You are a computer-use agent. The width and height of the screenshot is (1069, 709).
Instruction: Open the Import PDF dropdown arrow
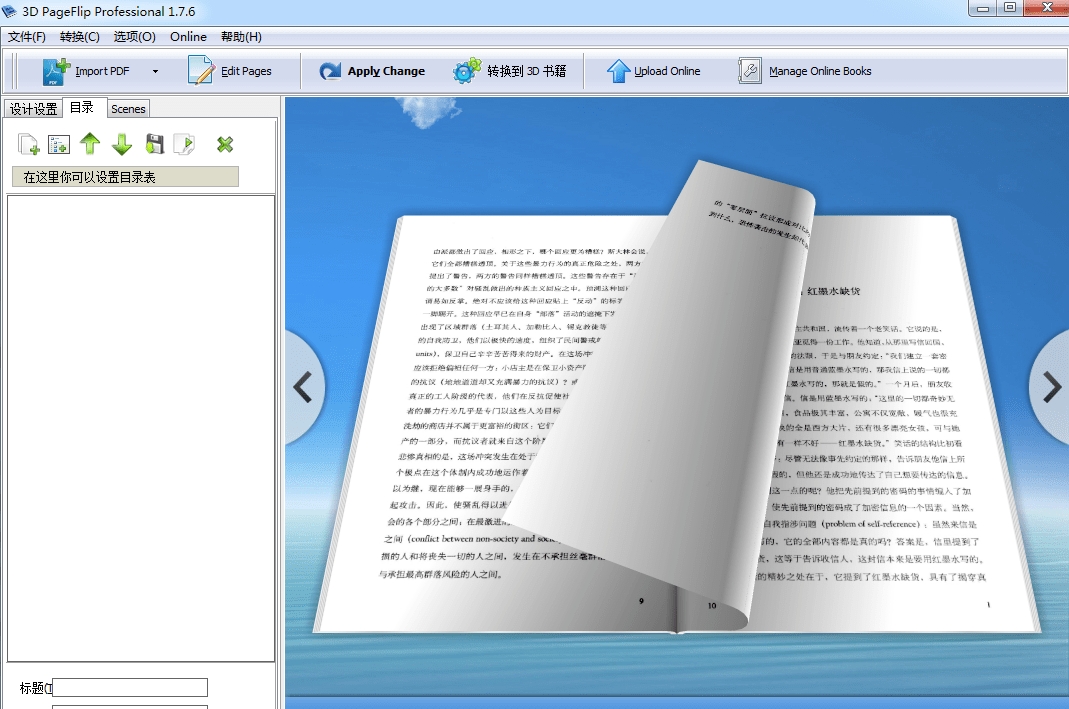[x=154, y=71]
